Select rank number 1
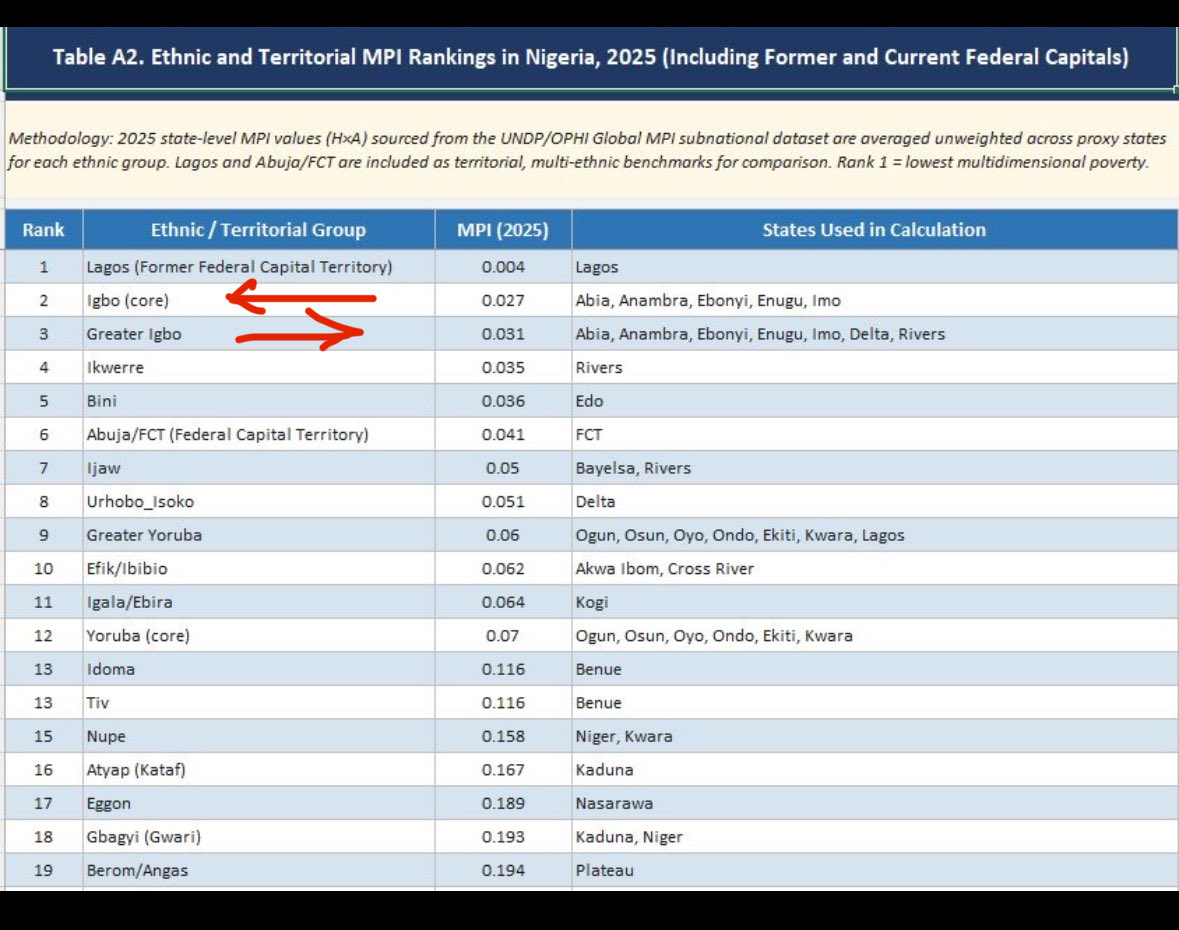The height and width of the screenshot is (930, 1179). (x=44, y=267)
